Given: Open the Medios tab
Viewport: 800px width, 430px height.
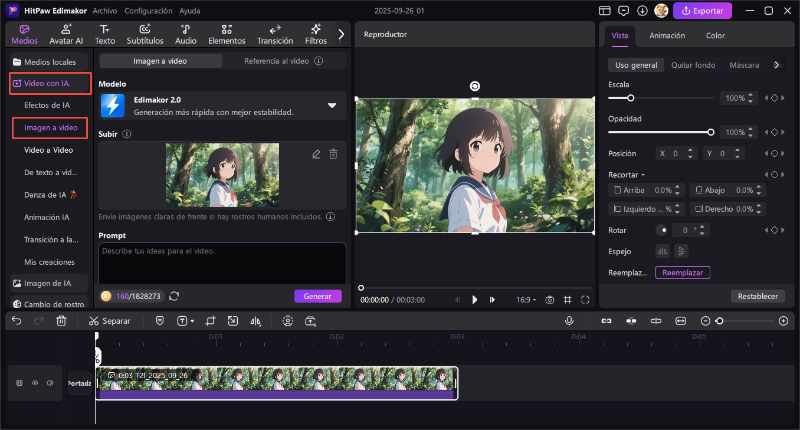Looking at the screenshot, I should point(24,35).
